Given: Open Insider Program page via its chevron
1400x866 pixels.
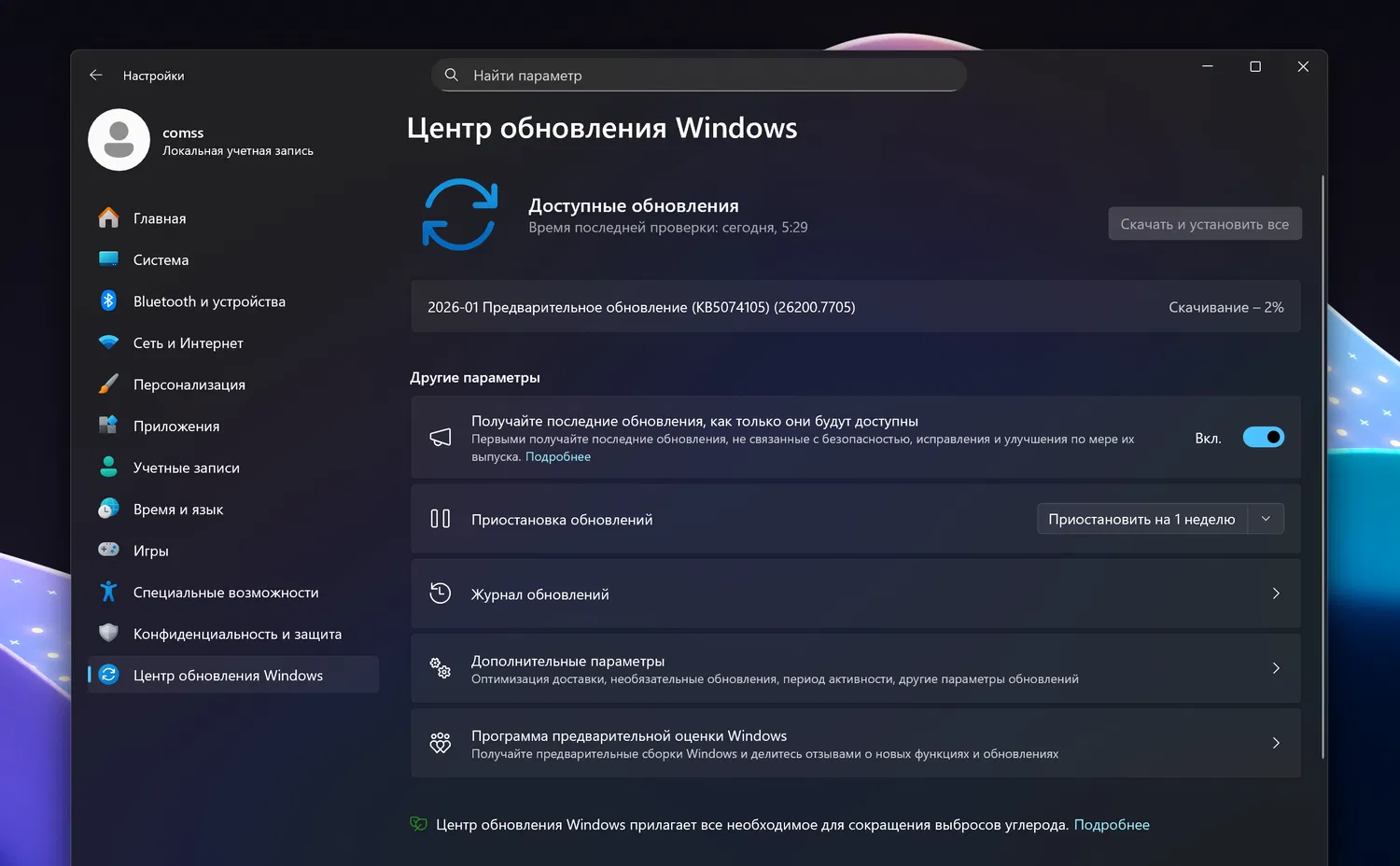Looking at the screenshot, I should point(1276,743).
